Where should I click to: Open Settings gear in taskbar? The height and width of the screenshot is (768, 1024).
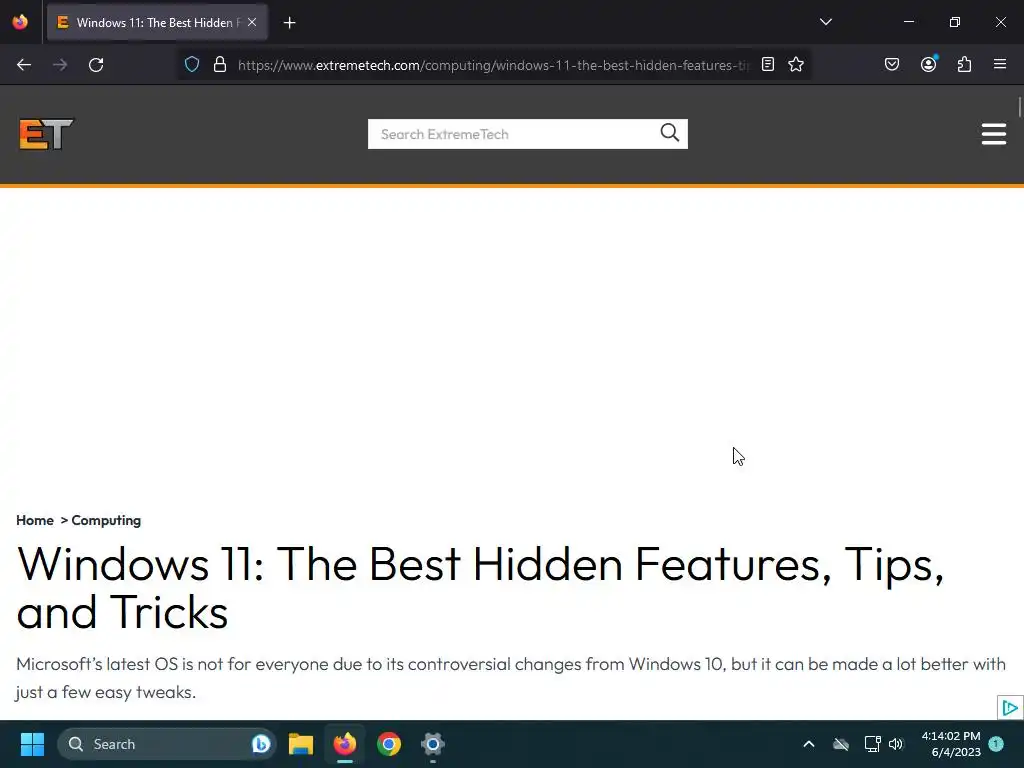(x=432, y=744)
